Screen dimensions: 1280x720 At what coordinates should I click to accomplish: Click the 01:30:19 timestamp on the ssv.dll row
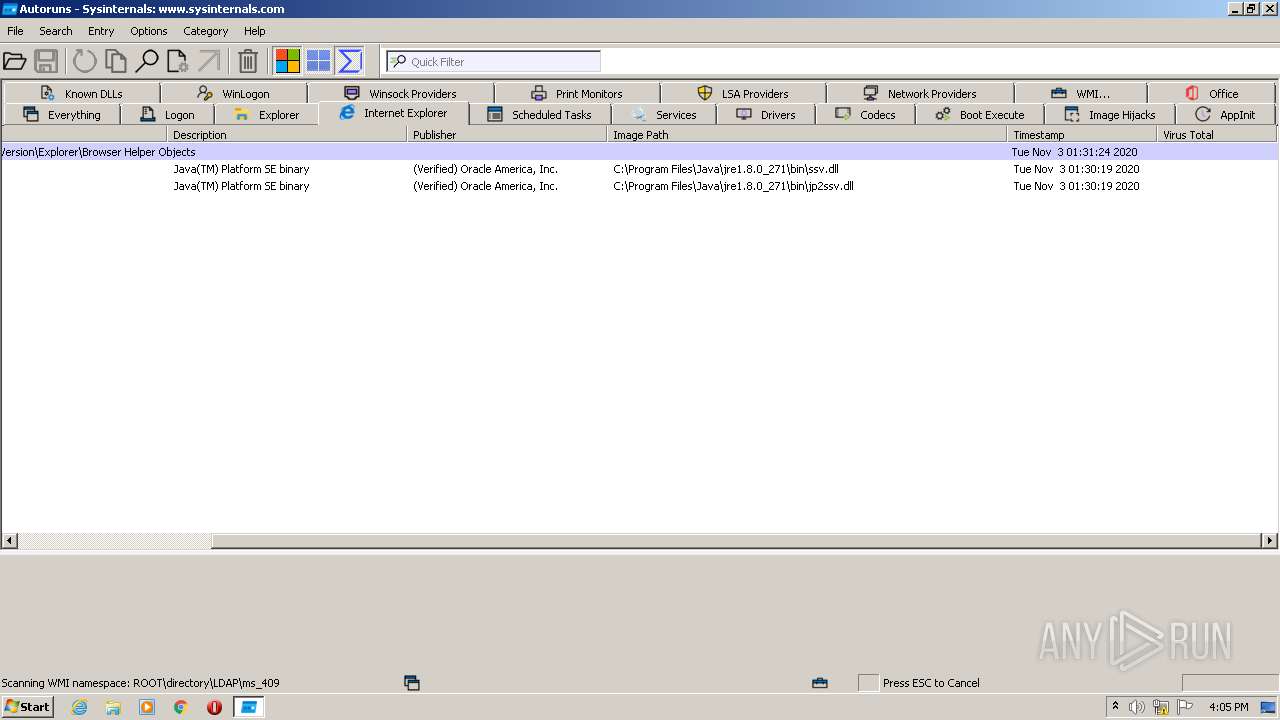pos(1076,169)
